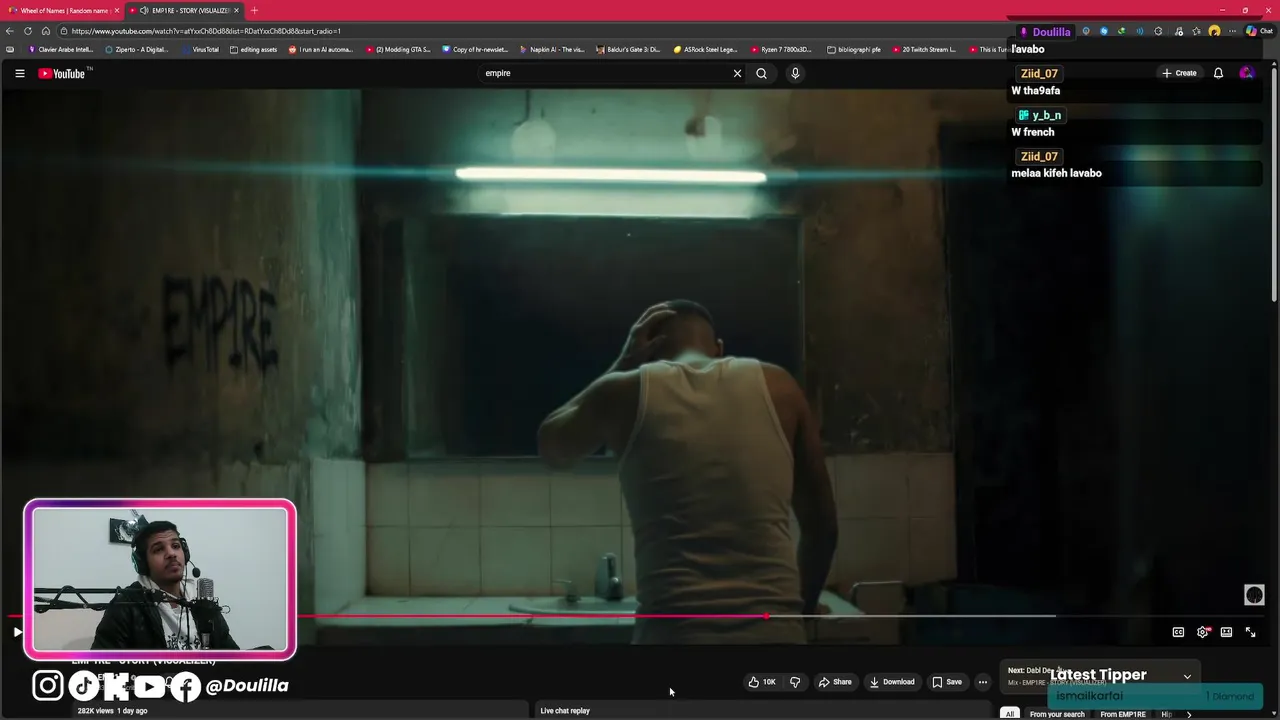Open the browser extensions hexagon icon
This screenshot has height=720, width=1280.
point(1158,31)
